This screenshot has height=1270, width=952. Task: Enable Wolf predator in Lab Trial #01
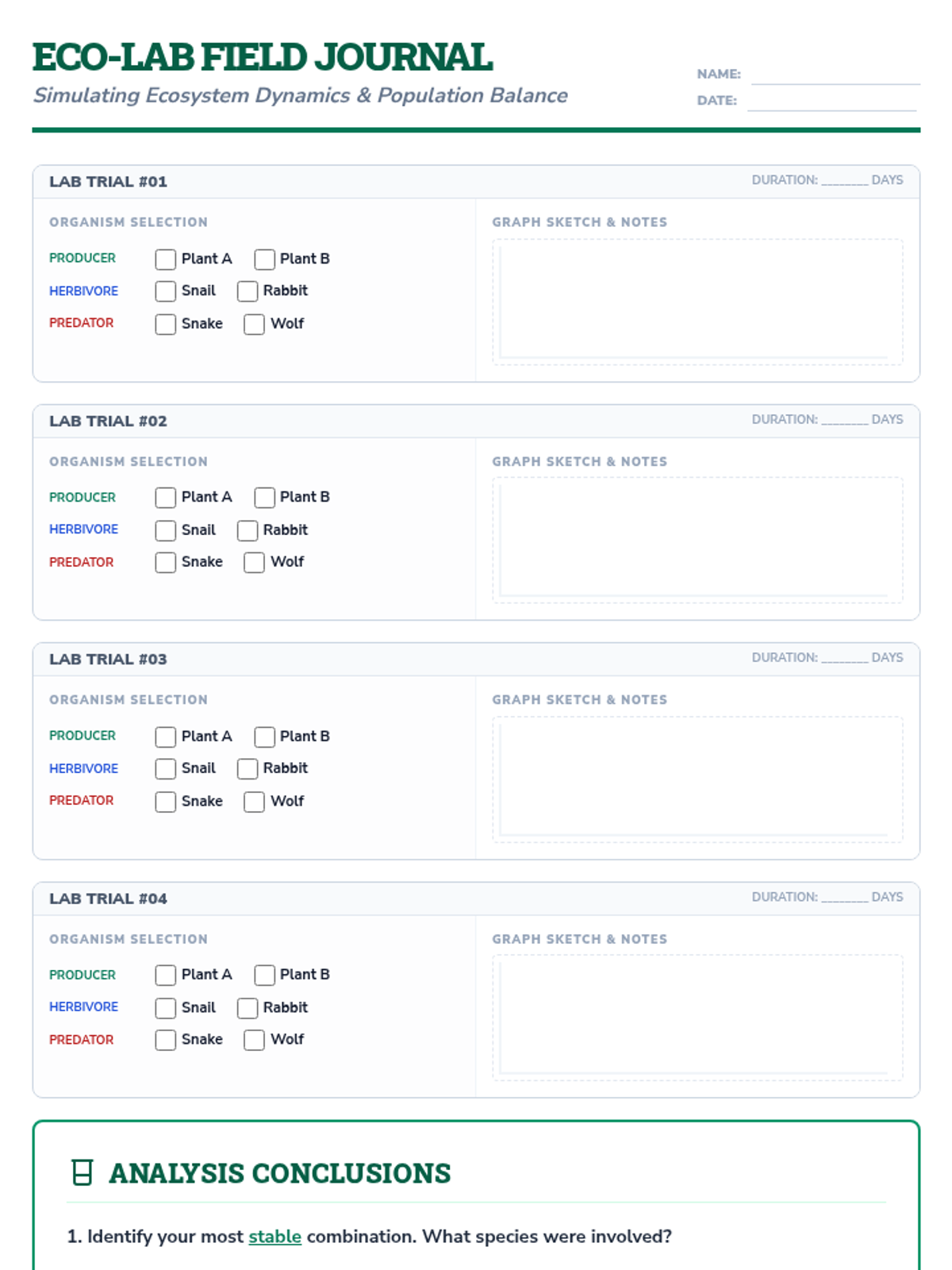click(254, 324)
